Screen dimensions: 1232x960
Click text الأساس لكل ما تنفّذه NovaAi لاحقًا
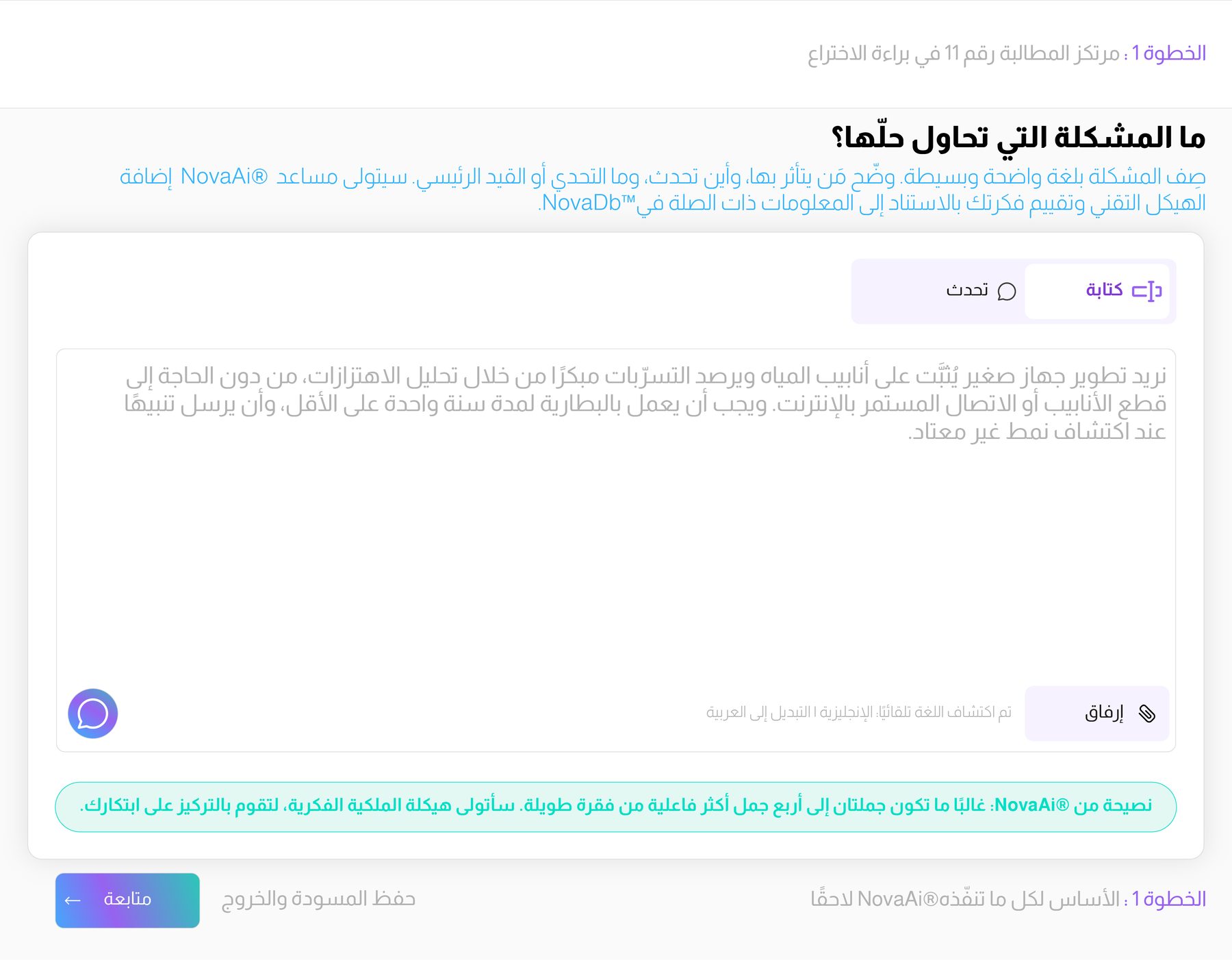click(x=965, y=899)
